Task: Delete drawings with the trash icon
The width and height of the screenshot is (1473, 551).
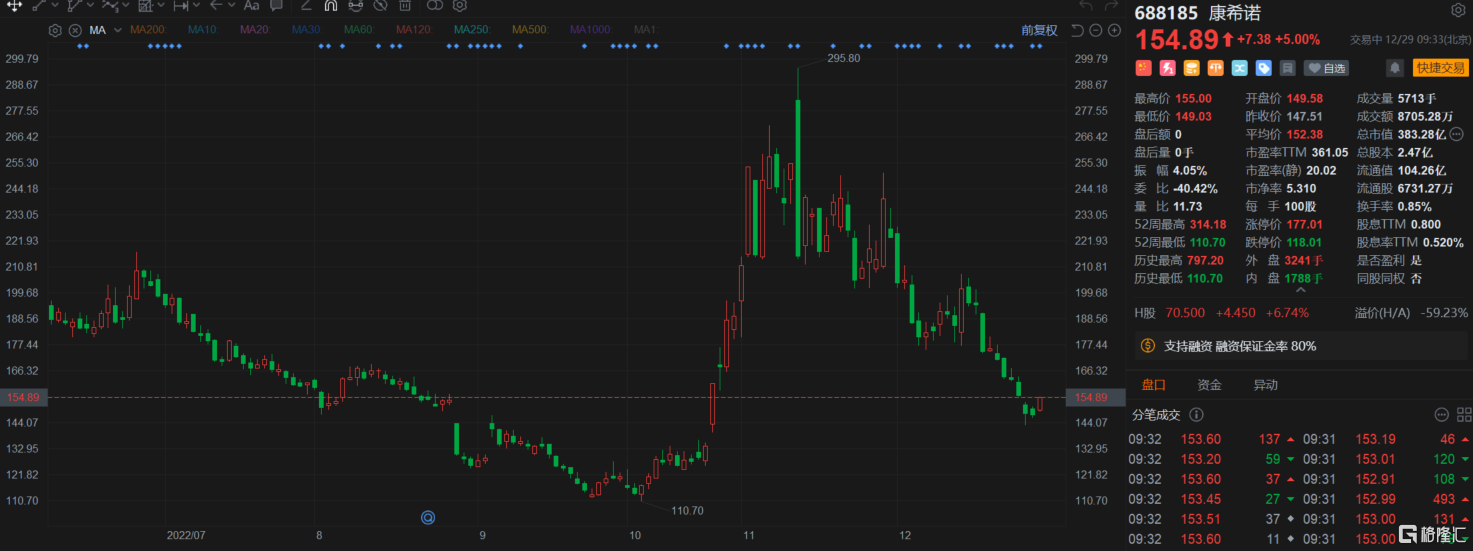Action: [x=405, y=5]
